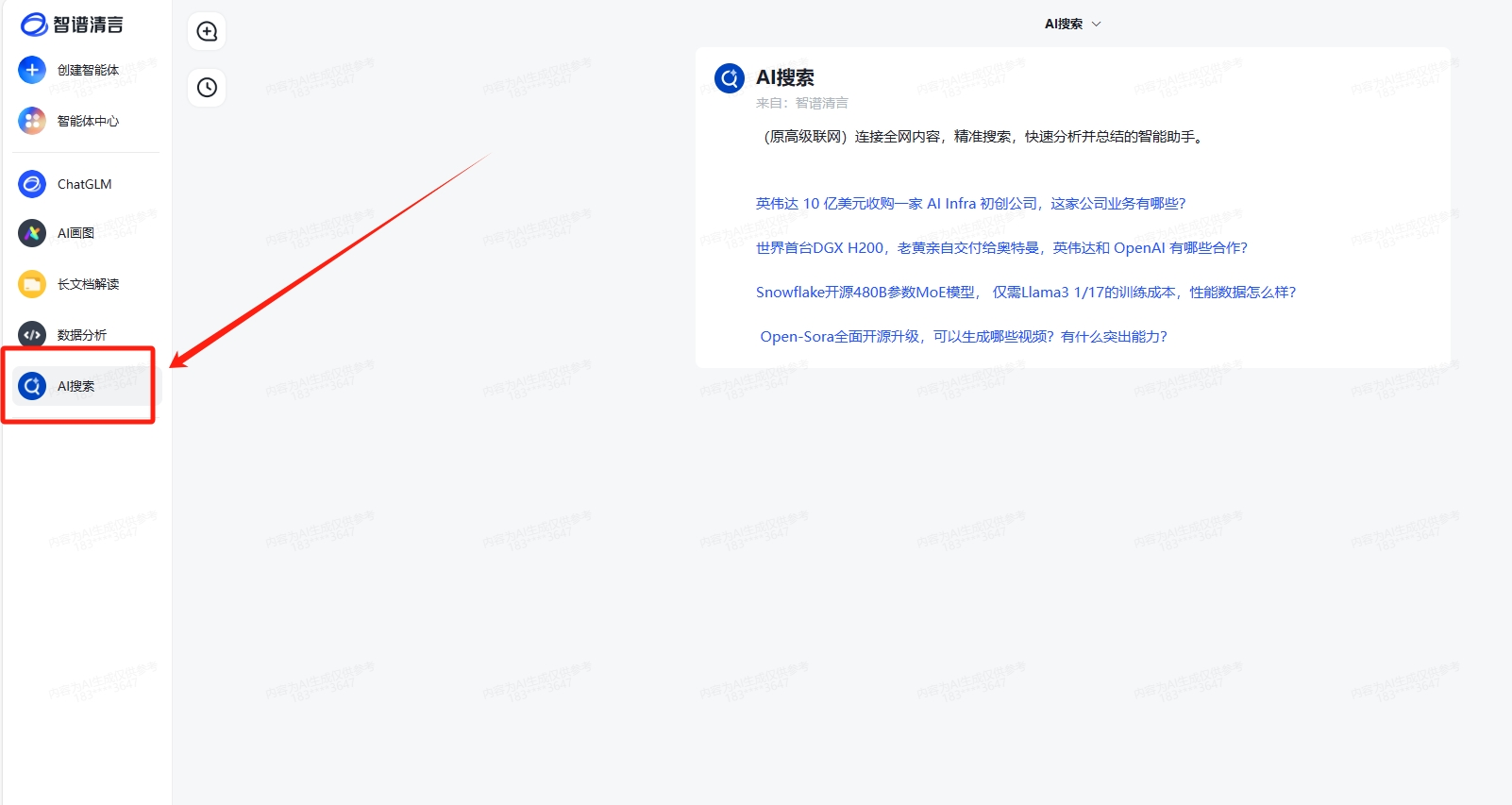Screen dimensions: 1512x805
Task: Expand the AI搜索 dropdown at top
Action: (1072, 25)
